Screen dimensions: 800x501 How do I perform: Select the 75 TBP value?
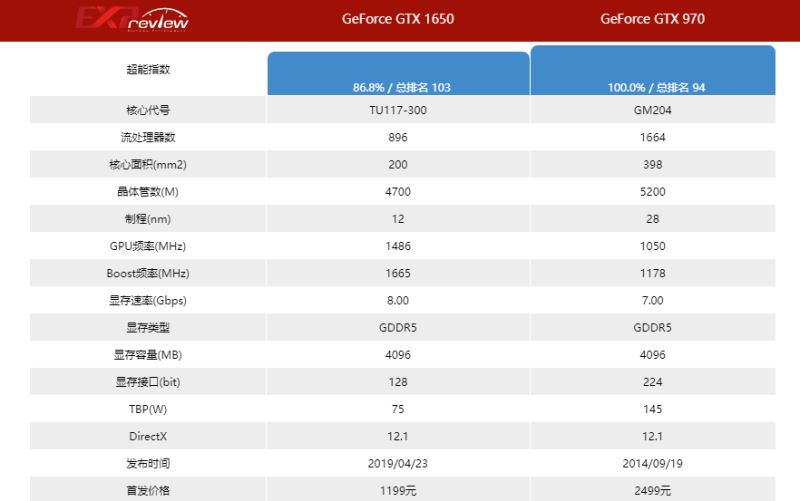click(x=398, y=409)
